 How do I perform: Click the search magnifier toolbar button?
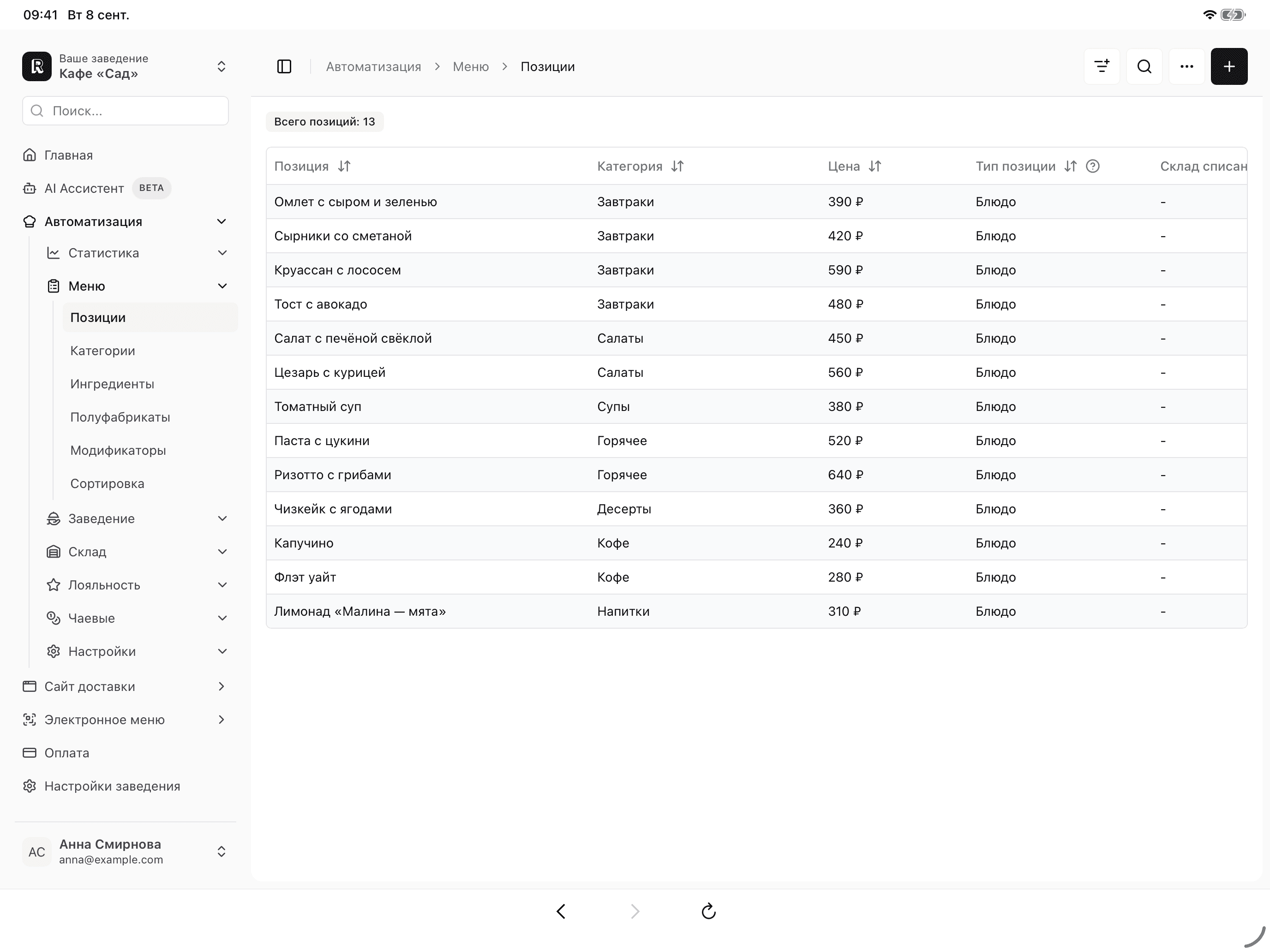[1144, 66]
